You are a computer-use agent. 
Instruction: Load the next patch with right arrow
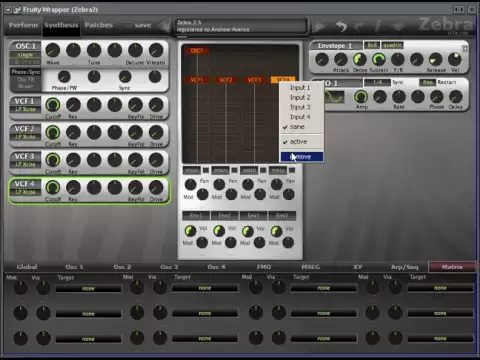[x=319, y=26]
